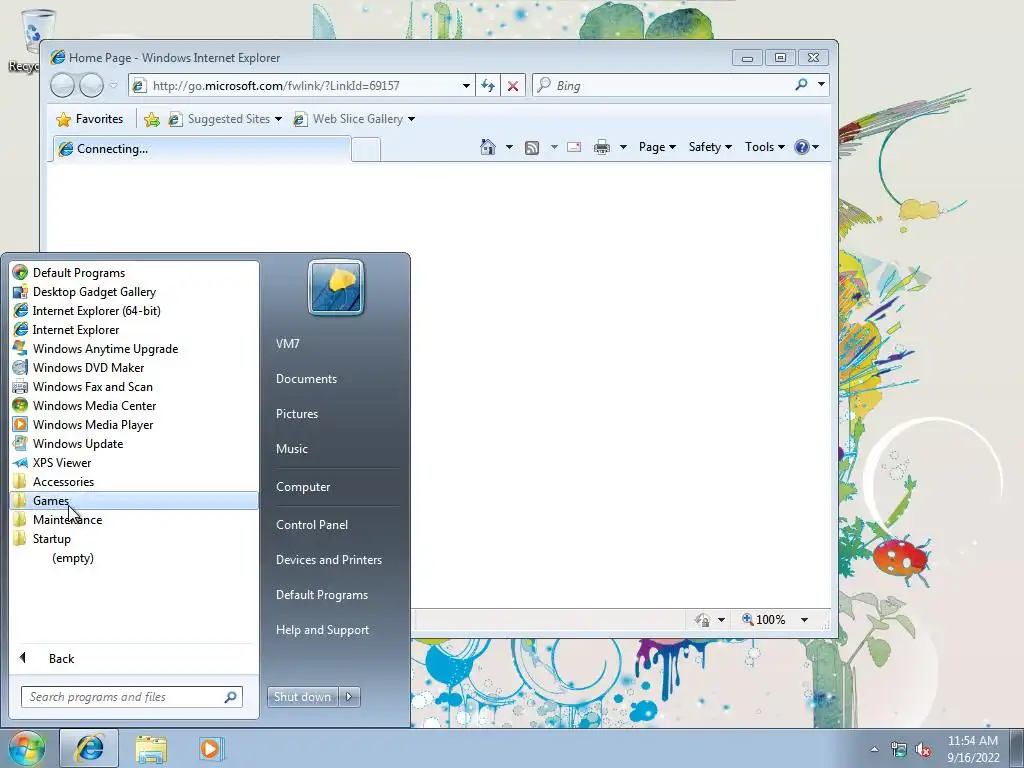The width and height of the screenshot is (1024, 768).
Task: Open the Favorites button
Action: 90,119
